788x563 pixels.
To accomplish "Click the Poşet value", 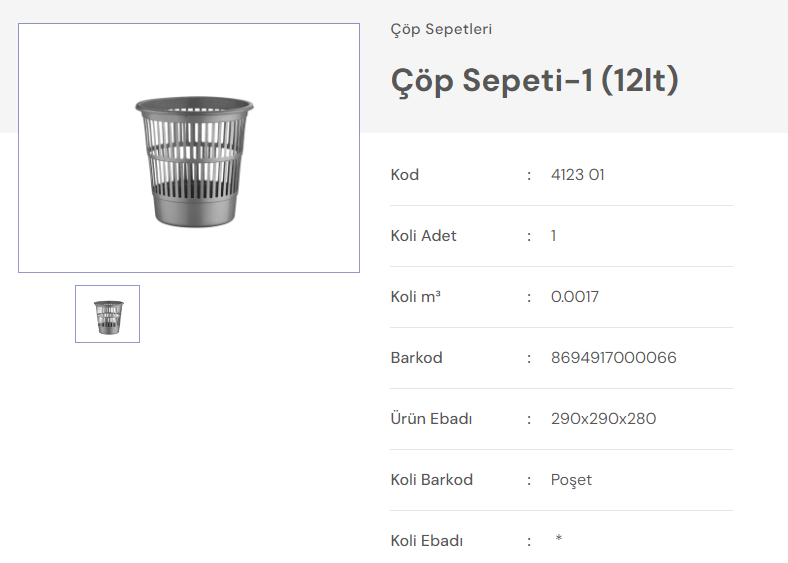I will click(571, 480).
